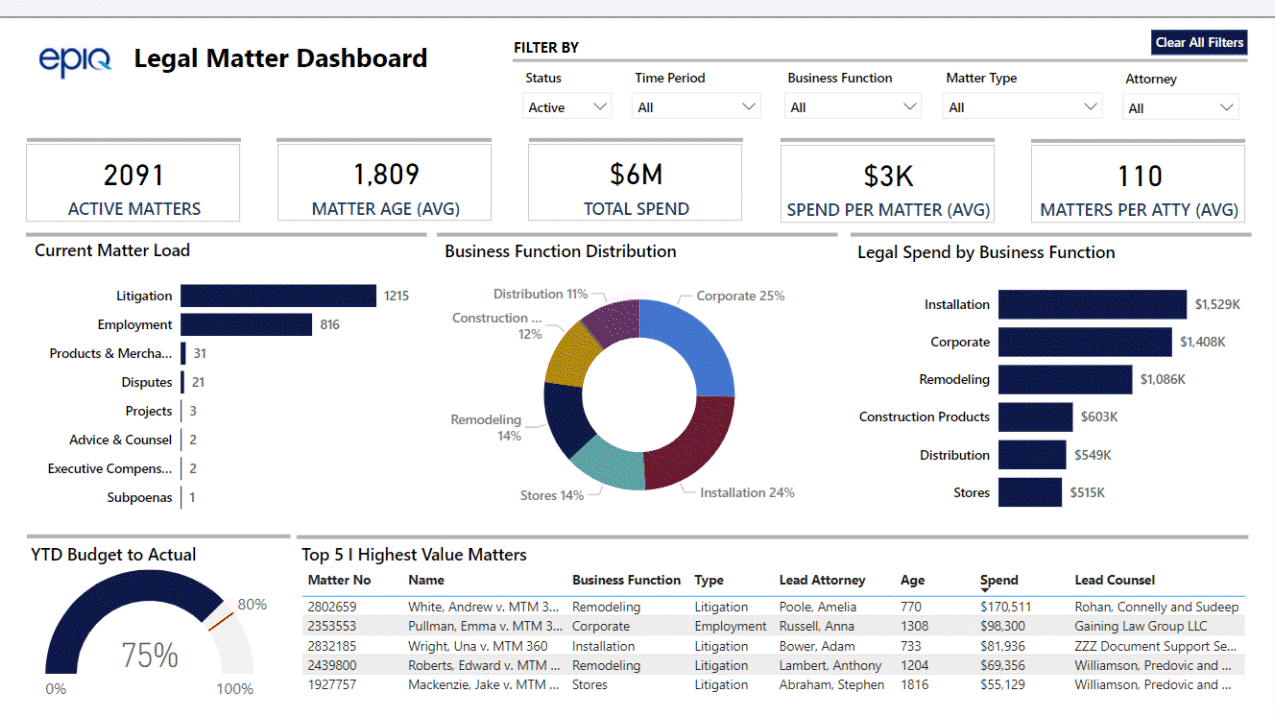The width and height of the screenshot is (1275, 717).
Task: Click the Total Spend $6M card
Action: click(636, 183)
